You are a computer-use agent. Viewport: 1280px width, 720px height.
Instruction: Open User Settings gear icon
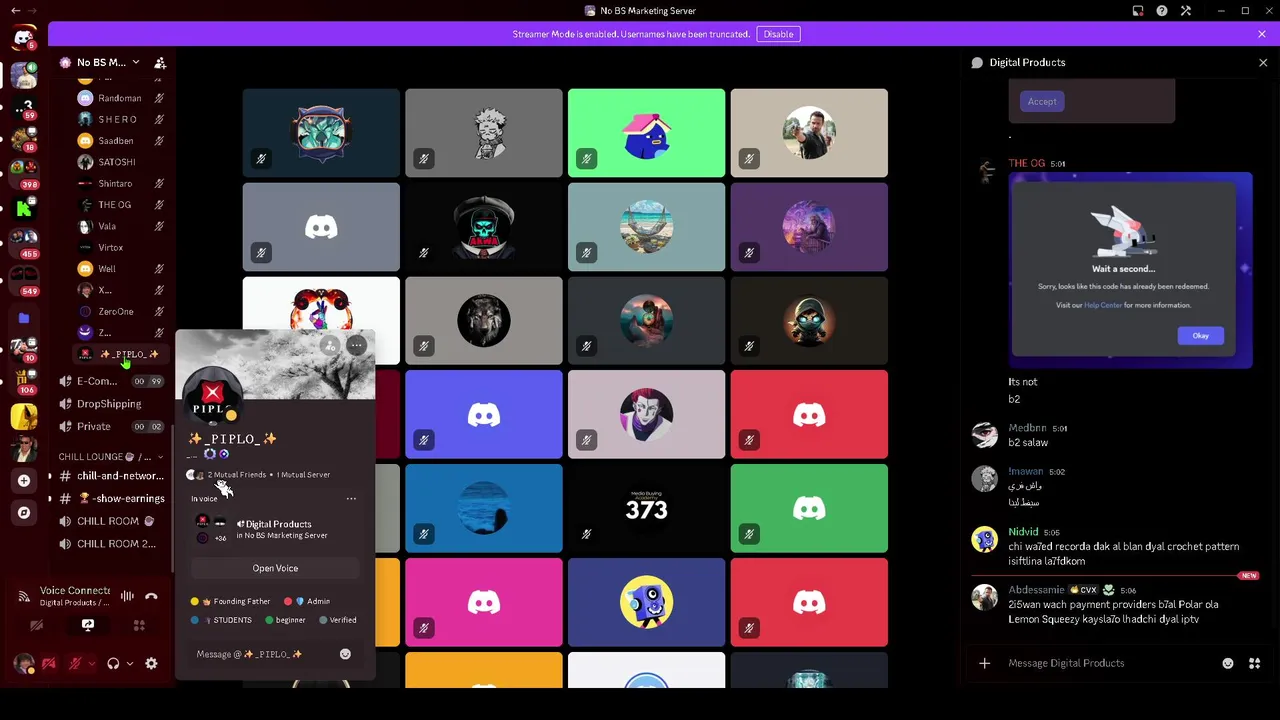(151, 663)
